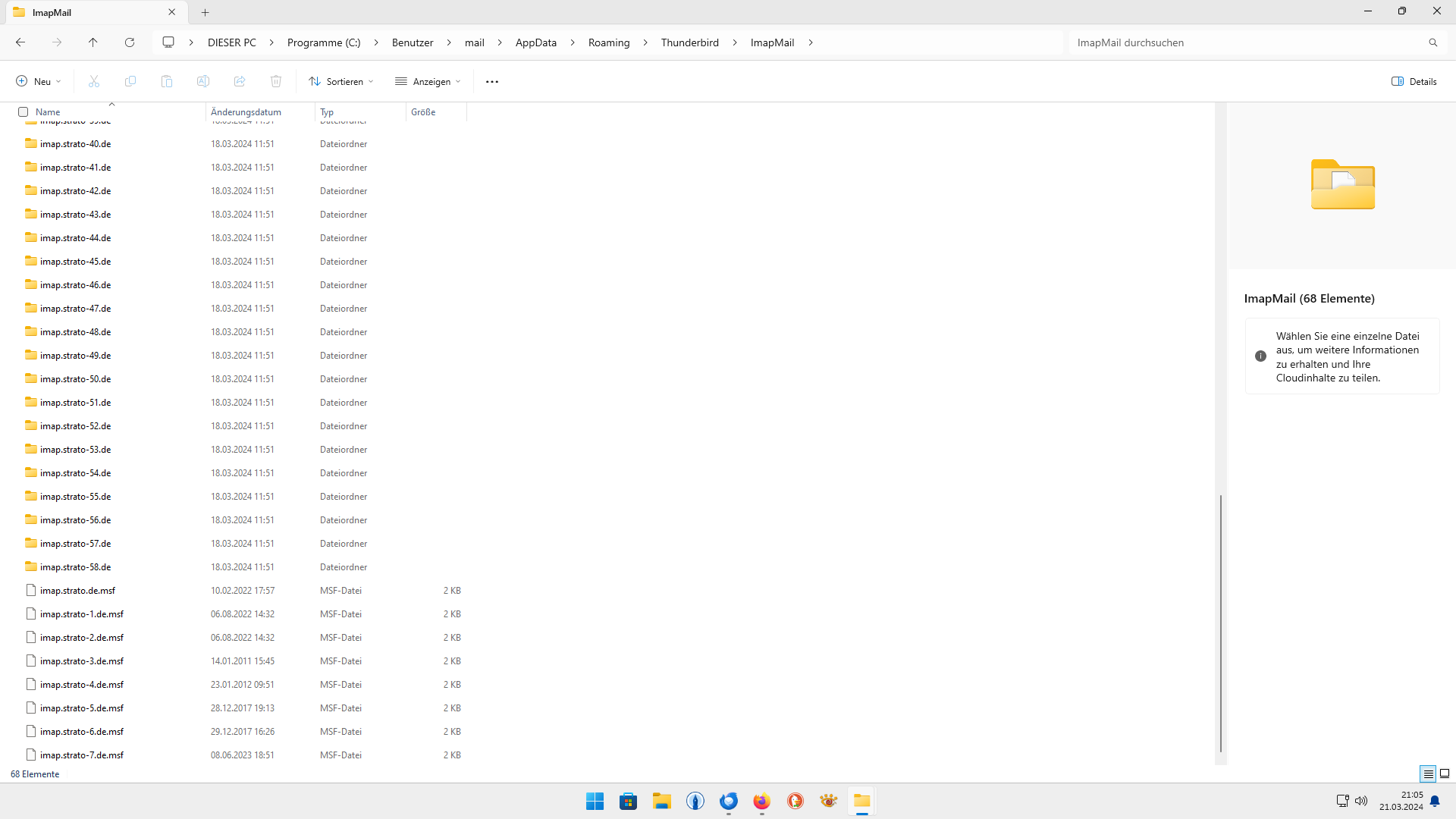Navigate to DIESER PC breadcrumb
The width and height of the screenshot is (1456, 819).
(232, 42)
